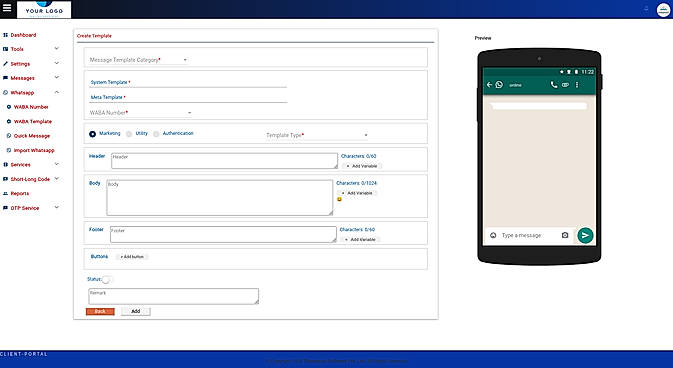Click the three-dot menu in phone preview

577,85
